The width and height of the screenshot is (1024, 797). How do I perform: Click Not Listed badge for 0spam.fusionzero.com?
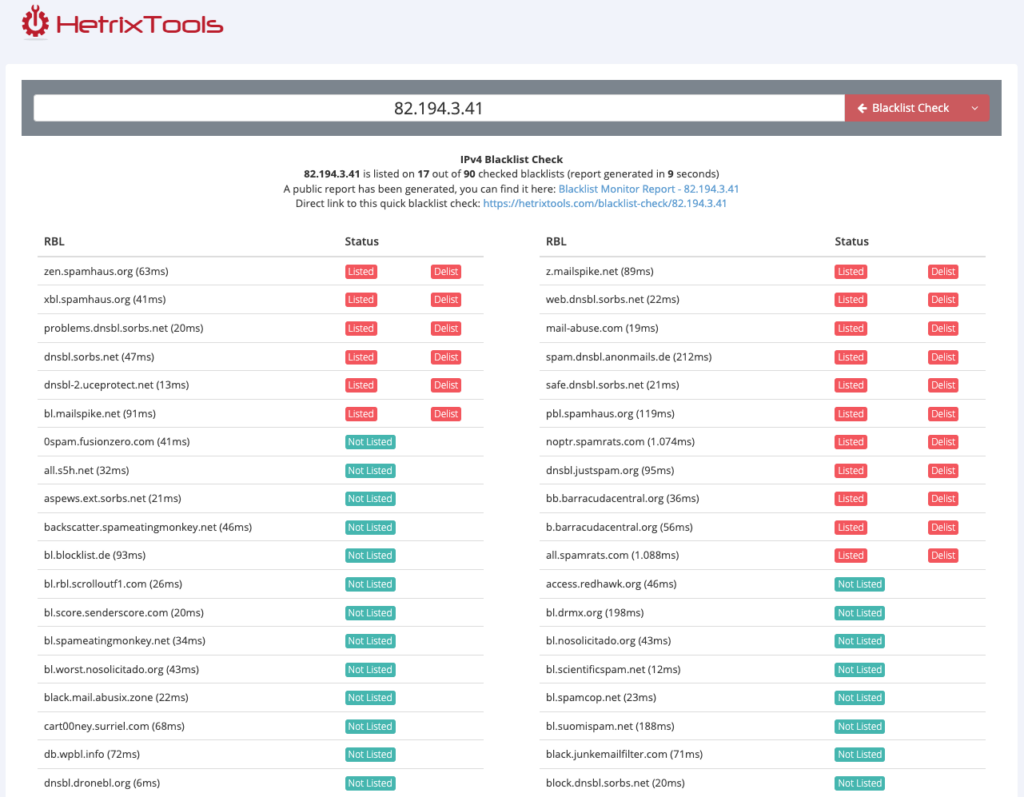[x=370, y=442]
